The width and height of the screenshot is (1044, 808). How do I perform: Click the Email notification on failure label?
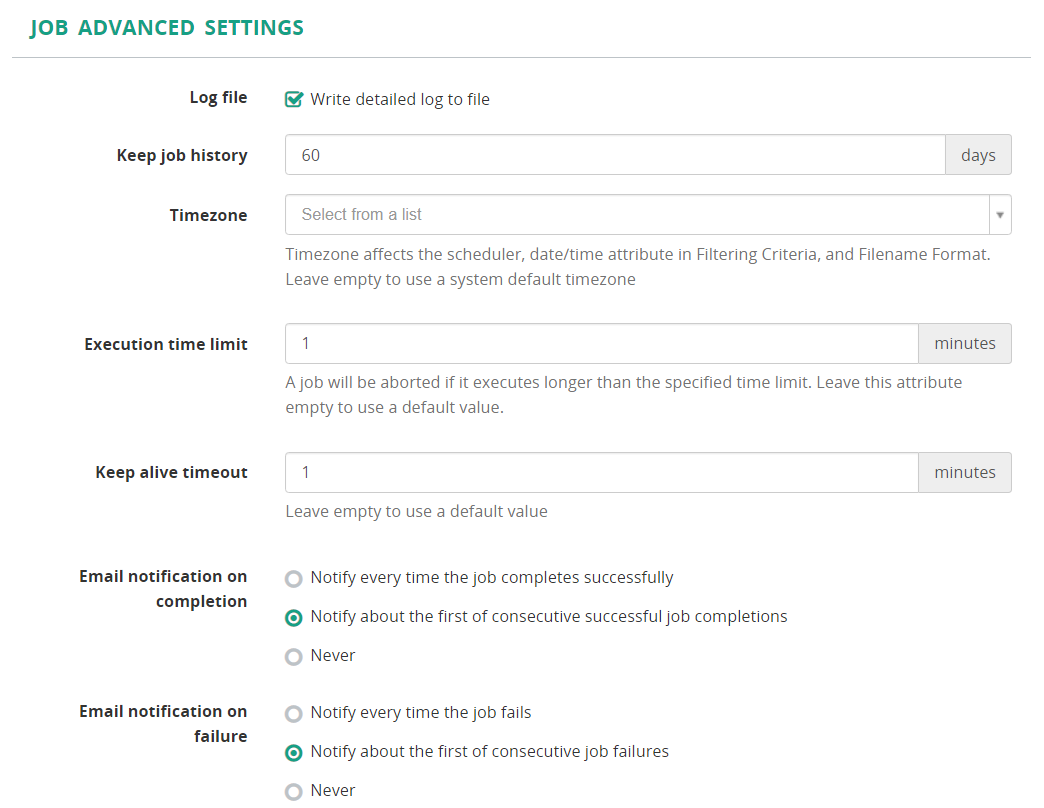[x=163, y=723]
